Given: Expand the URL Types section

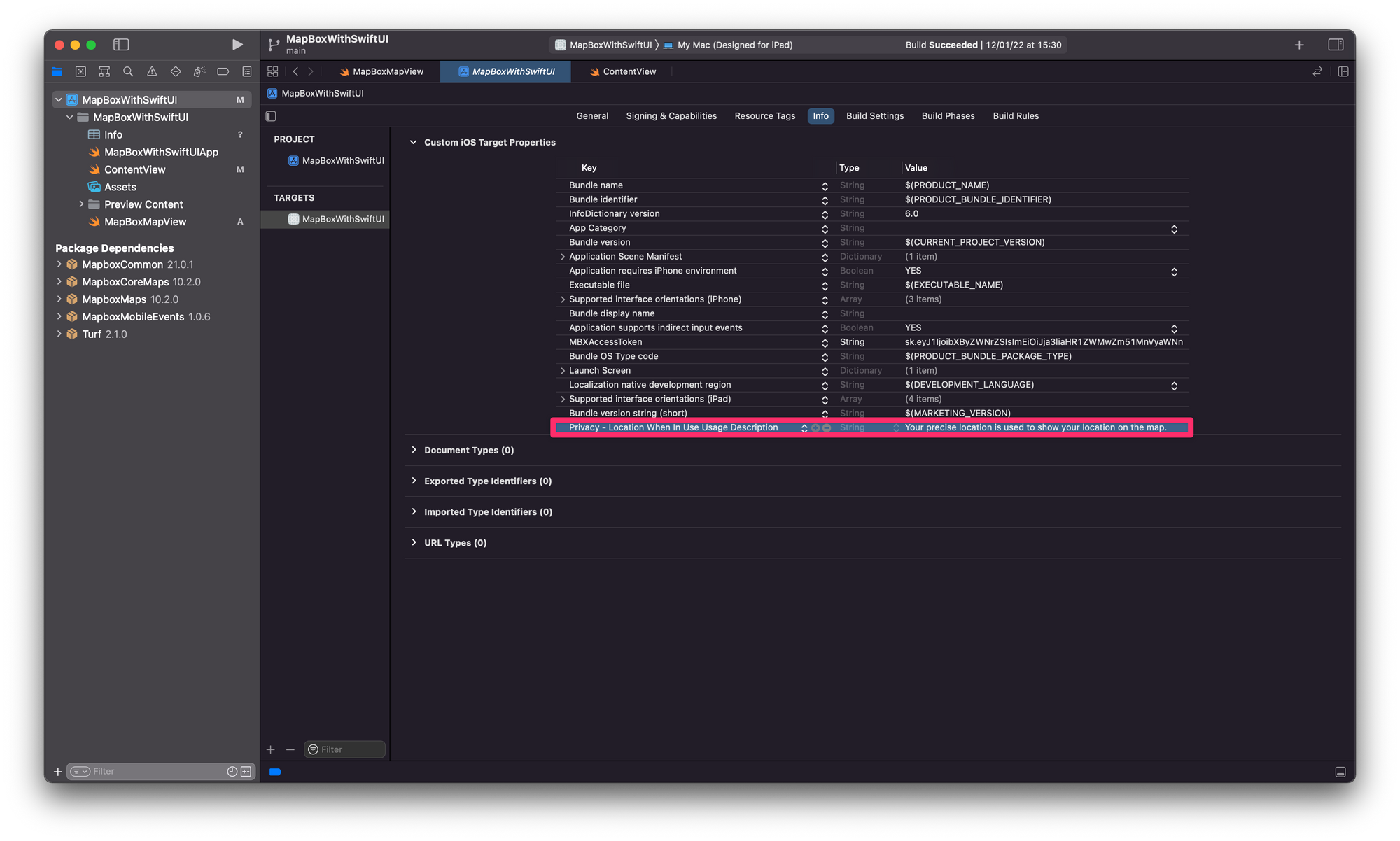Looking at the screenshot, I should click(x=414, y=543).
